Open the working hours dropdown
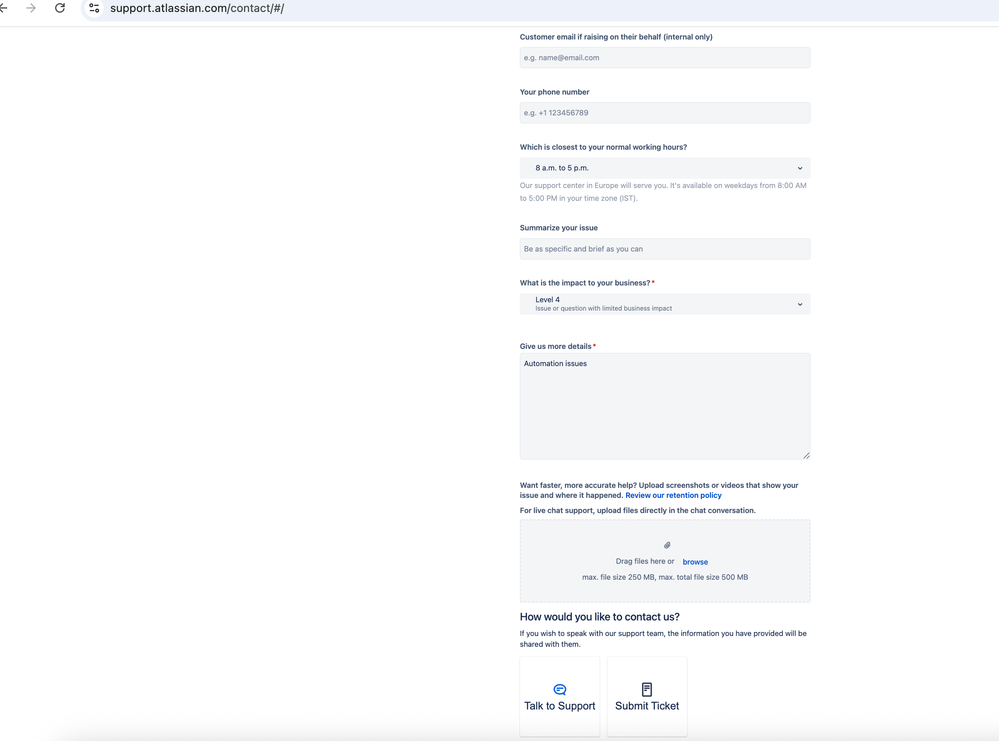 pyautogui.click(x=664, y=167)
